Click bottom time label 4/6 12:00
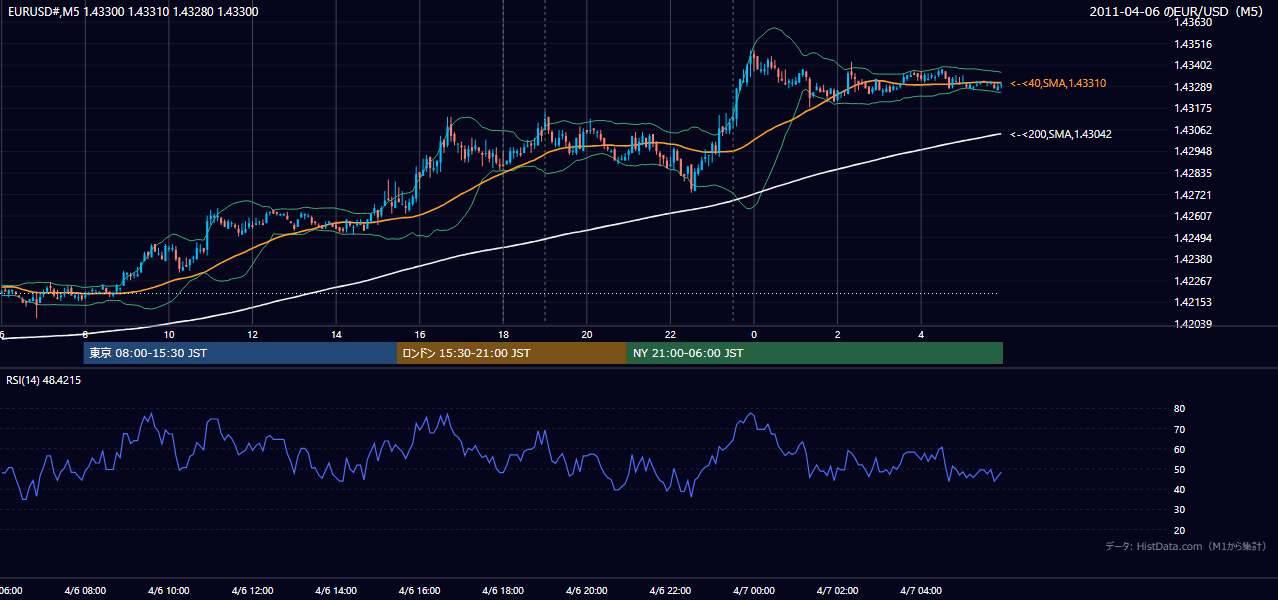Screen dimensions: 1278x600 pos(252,591)
